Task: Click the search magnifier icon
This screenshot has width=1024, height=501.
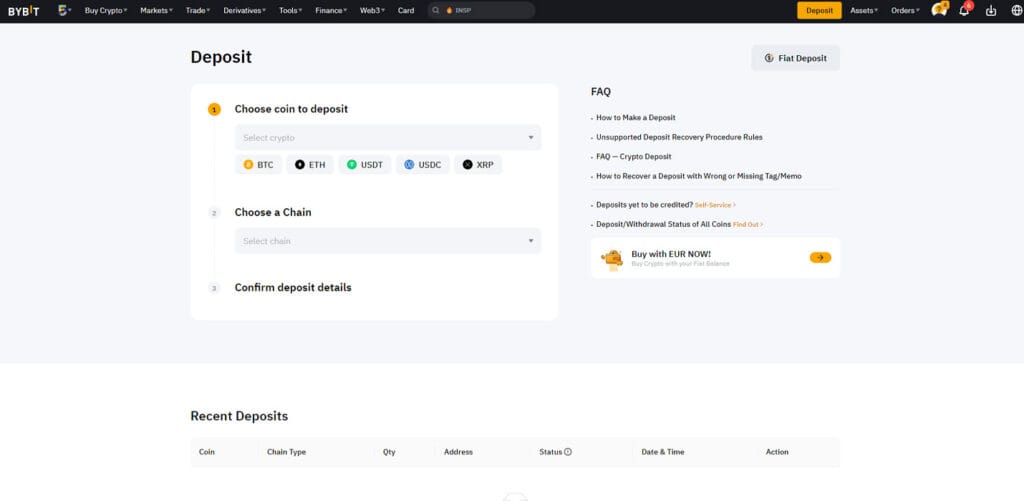Action: point(436,10)
